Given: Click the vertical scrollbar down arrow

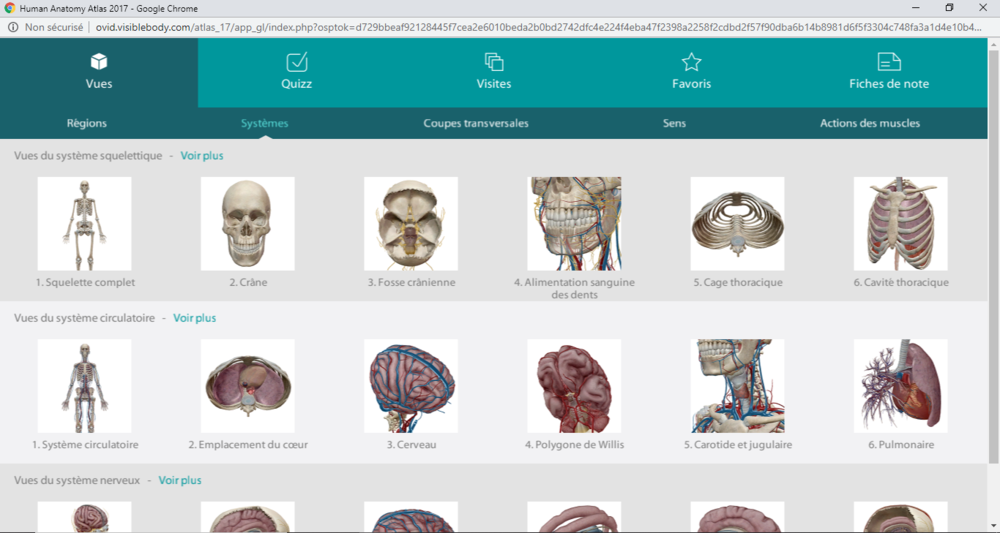Looking at the screenshot, I should [x=992, y=525].
